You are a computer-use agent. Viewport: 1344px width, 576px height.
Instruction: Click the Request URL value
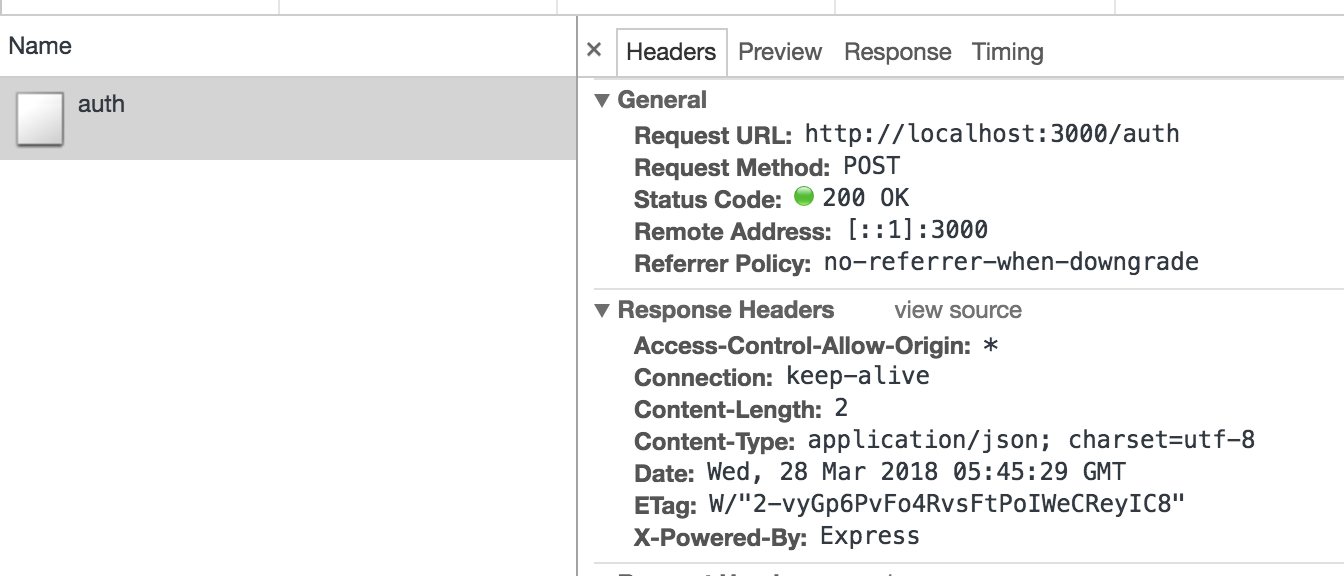[x=991, y=134]
